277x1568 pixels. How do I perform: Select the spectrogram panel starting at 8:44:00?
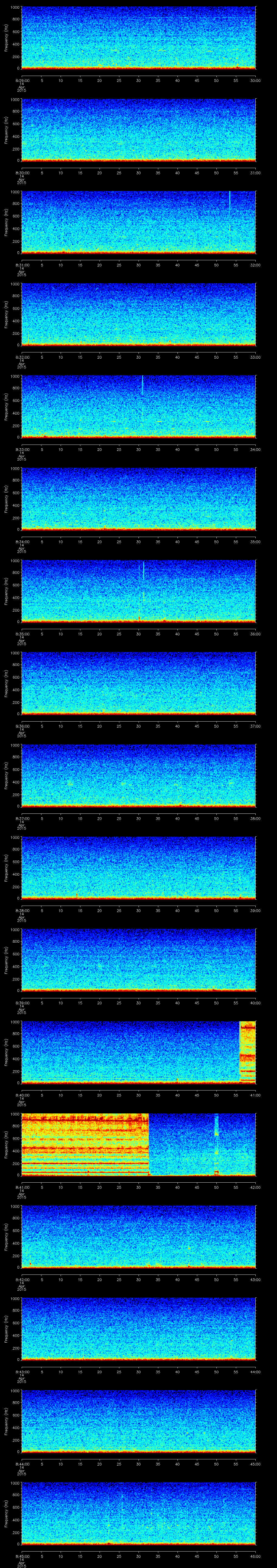(x=138, y=1421)
